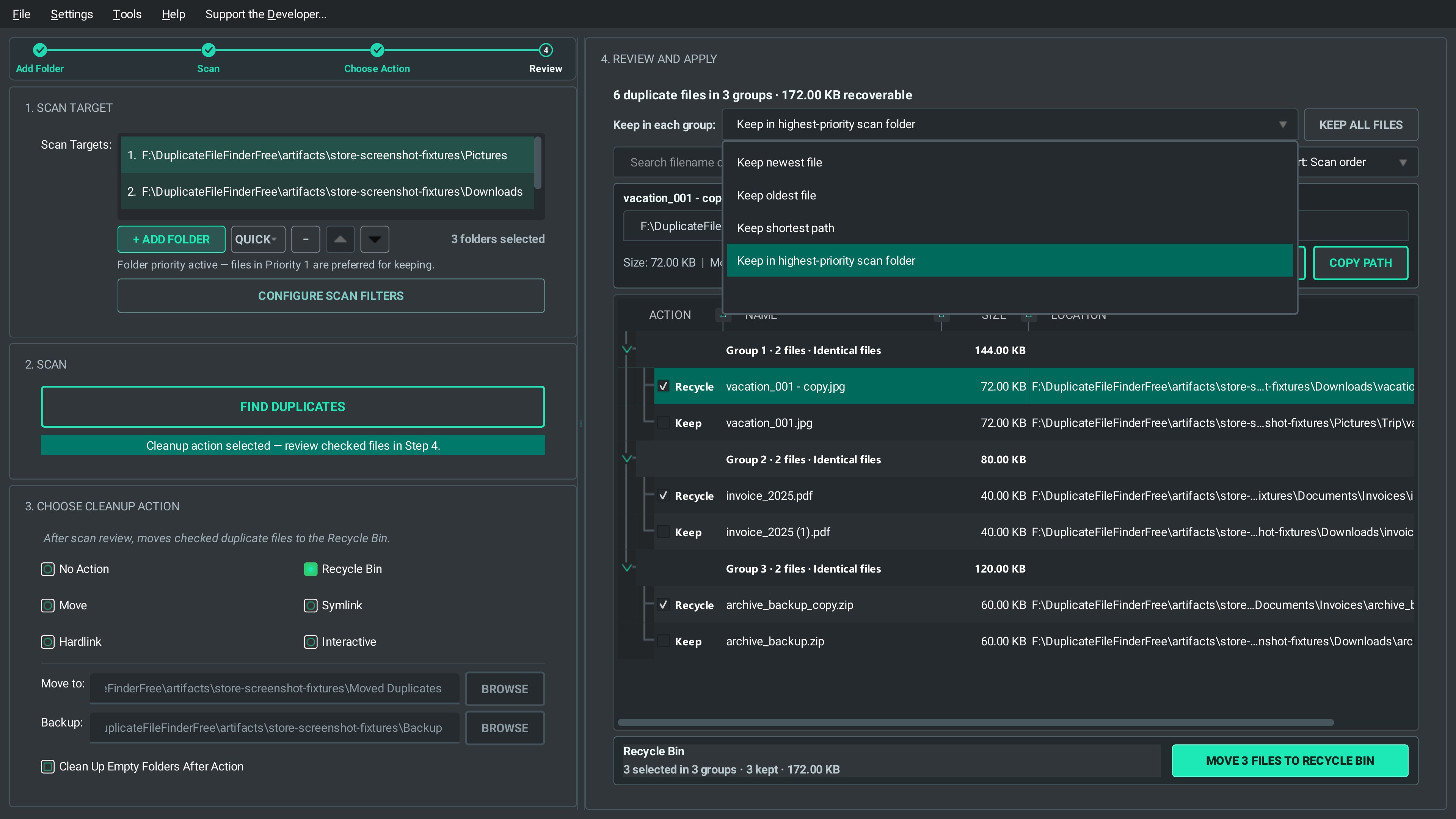Select the Interactive radio option
Image resolution: width=1456 pixels, height=819 pixels.
tap(310, 642)
